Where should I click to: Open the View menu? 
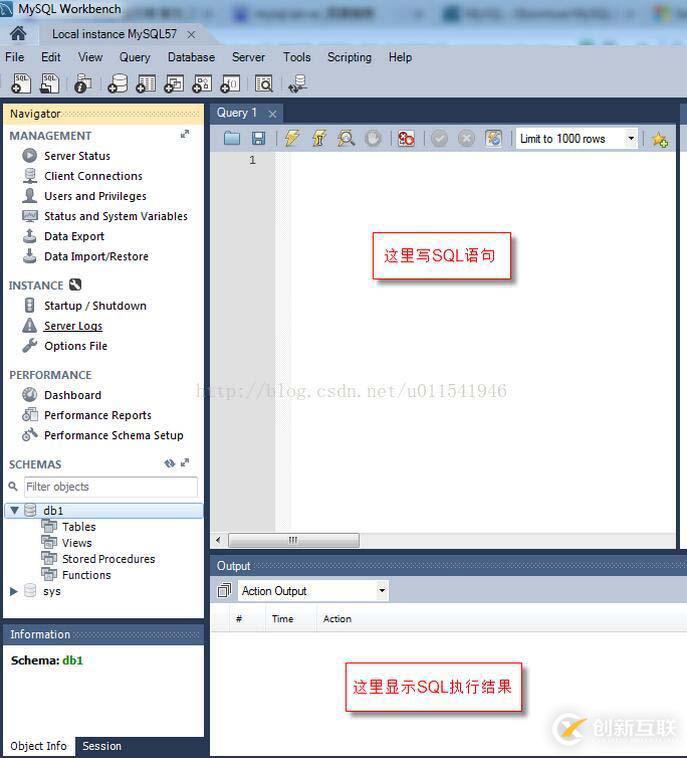point(90,57)
